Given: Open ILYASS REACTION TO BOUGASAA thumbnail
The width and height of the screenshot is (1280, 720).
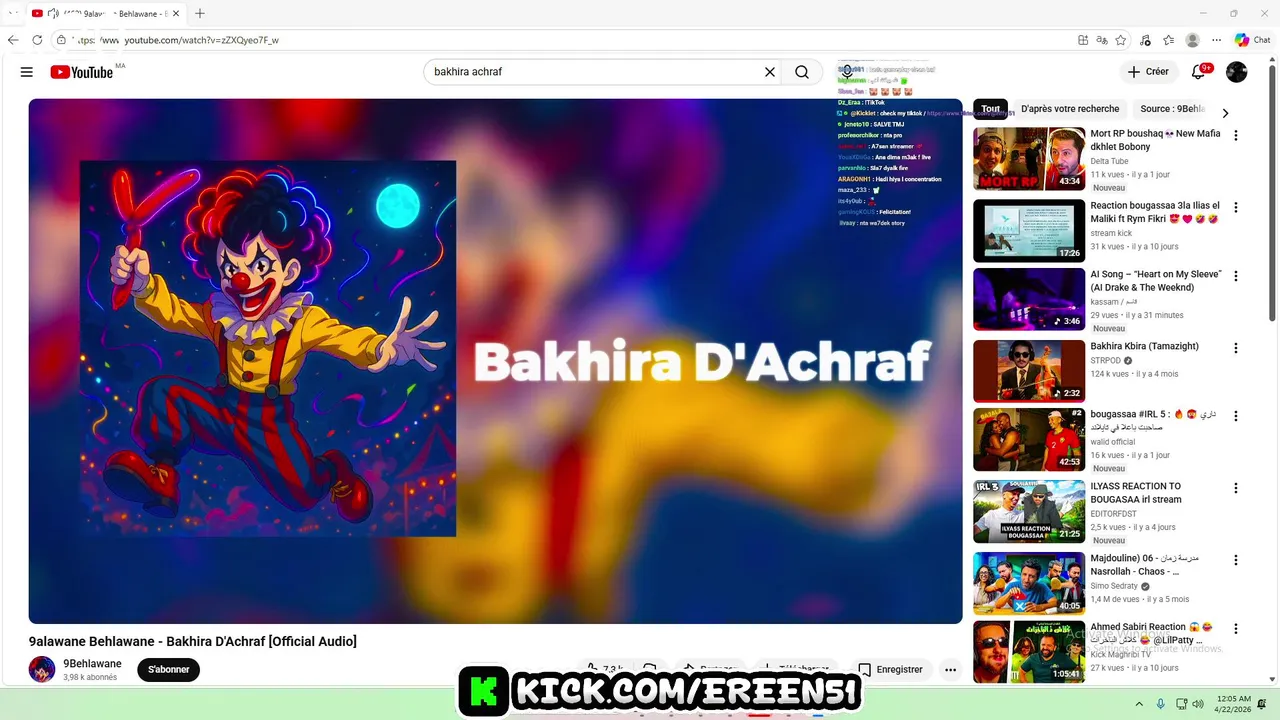Looking at the screenshot, I should point(1029,511).
